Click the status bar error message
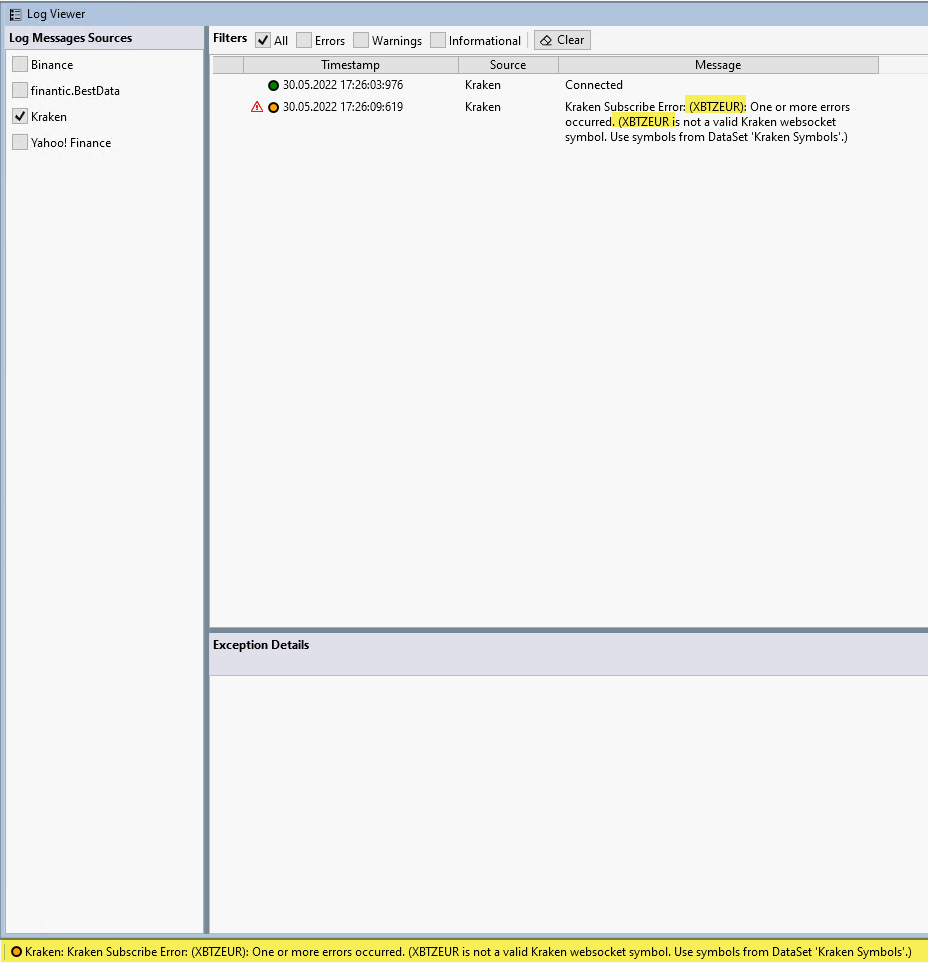 pos(468,952)
